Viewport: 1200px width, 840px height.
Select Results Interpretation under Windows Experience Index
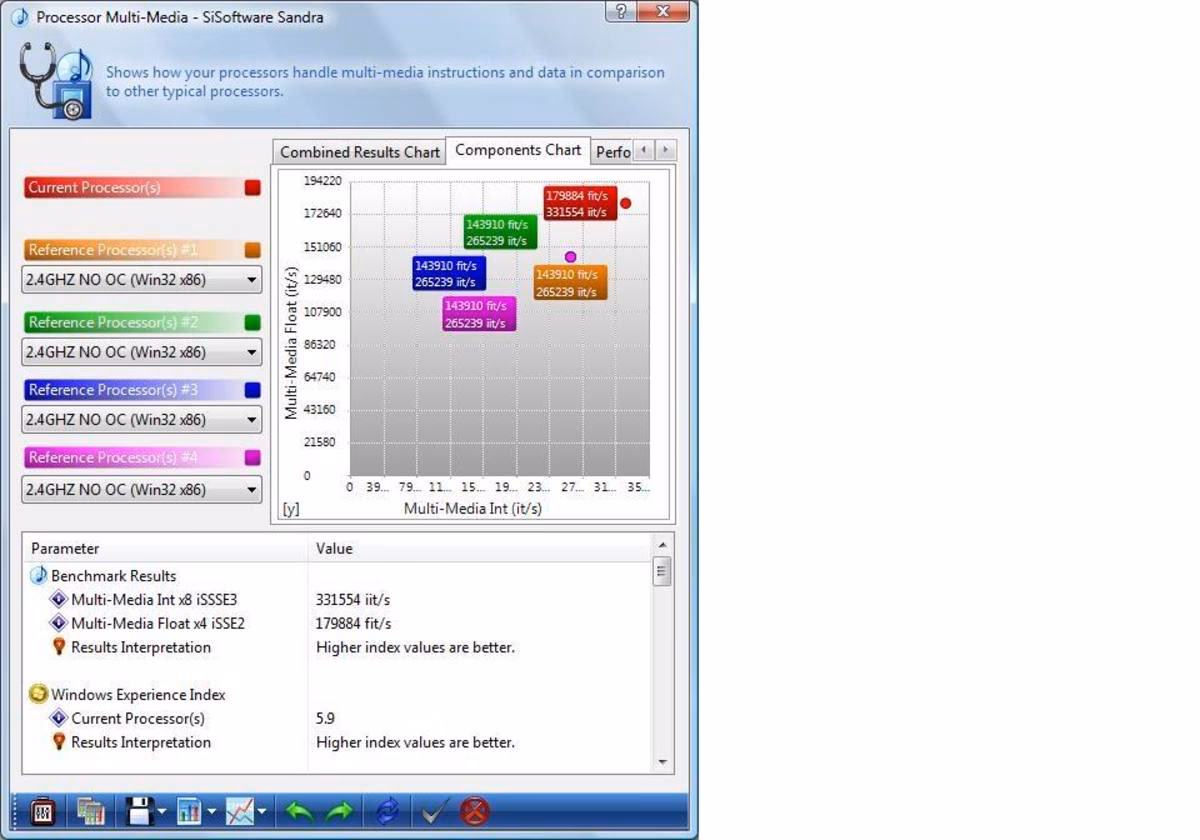337,742
